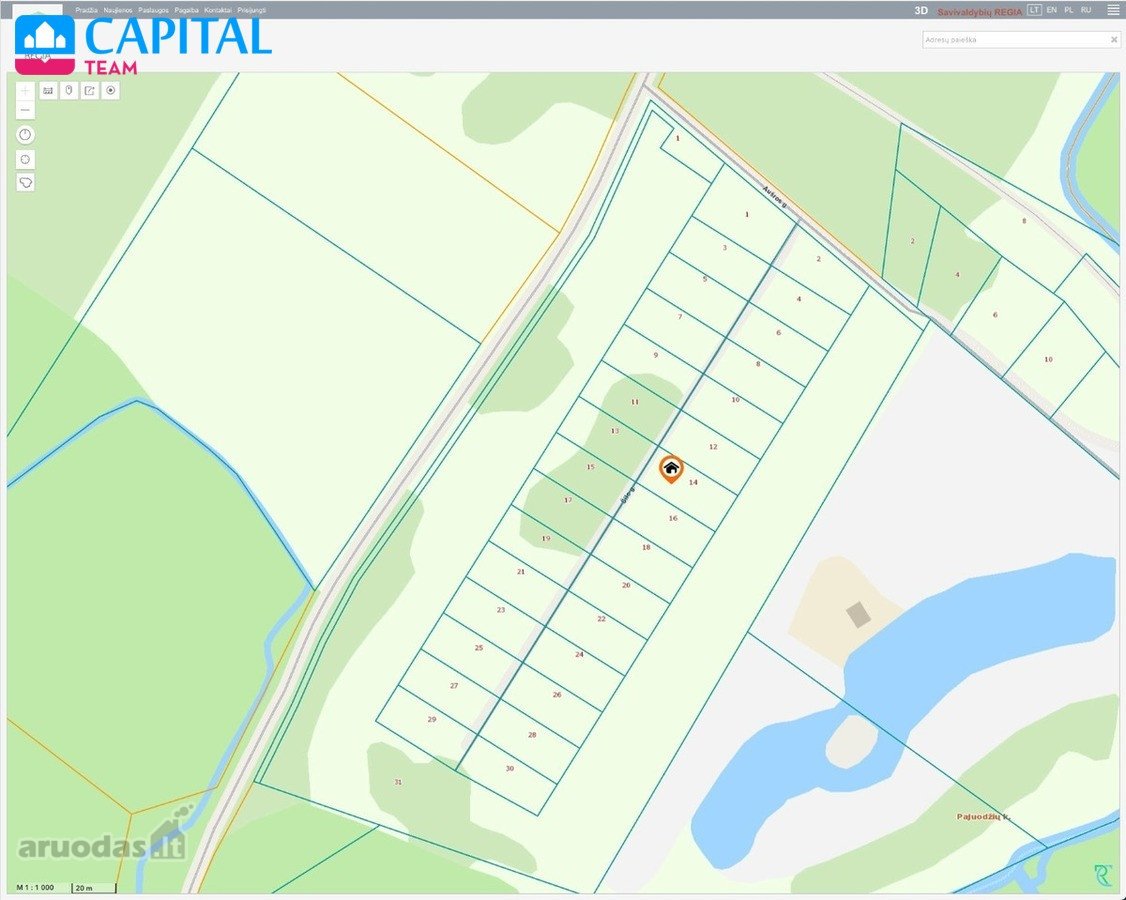This screenshot has width=1126, height=900.
Task: Select plot number 3
Action: [x=725, y=248]
